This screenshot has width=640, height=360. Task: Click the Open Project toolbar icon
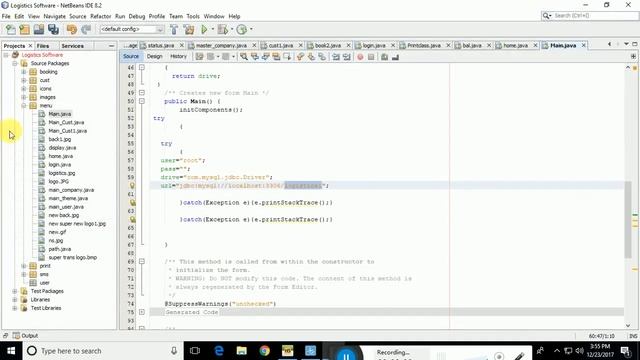click(39, 29)
